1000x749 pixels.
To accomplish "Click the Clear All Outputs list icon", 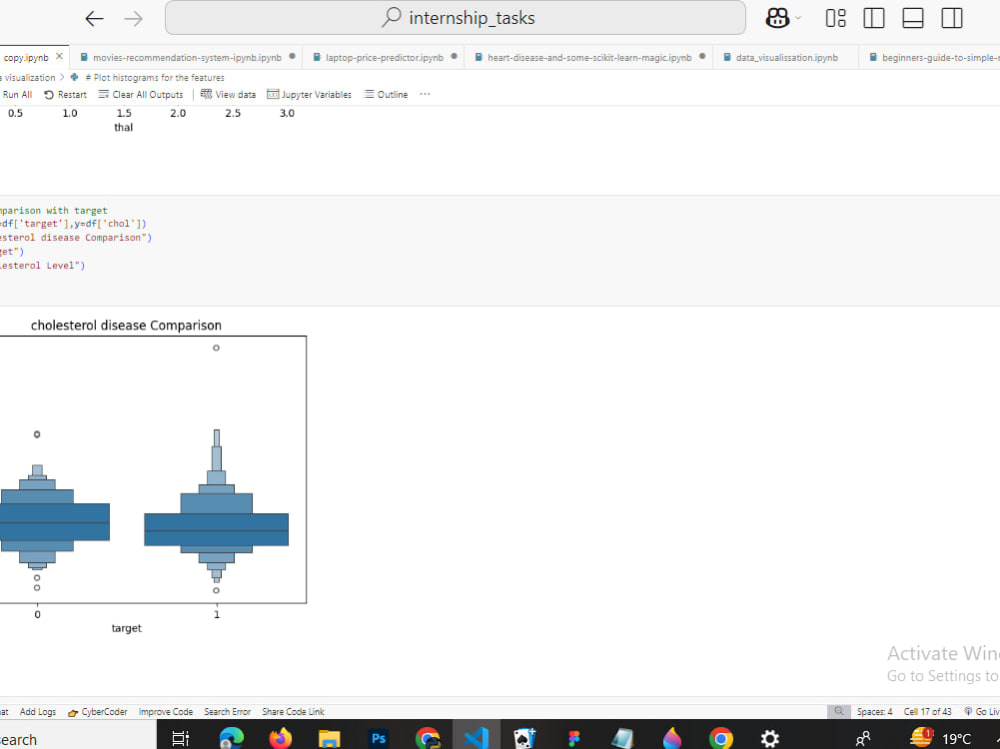I will [x=103, y=94].
